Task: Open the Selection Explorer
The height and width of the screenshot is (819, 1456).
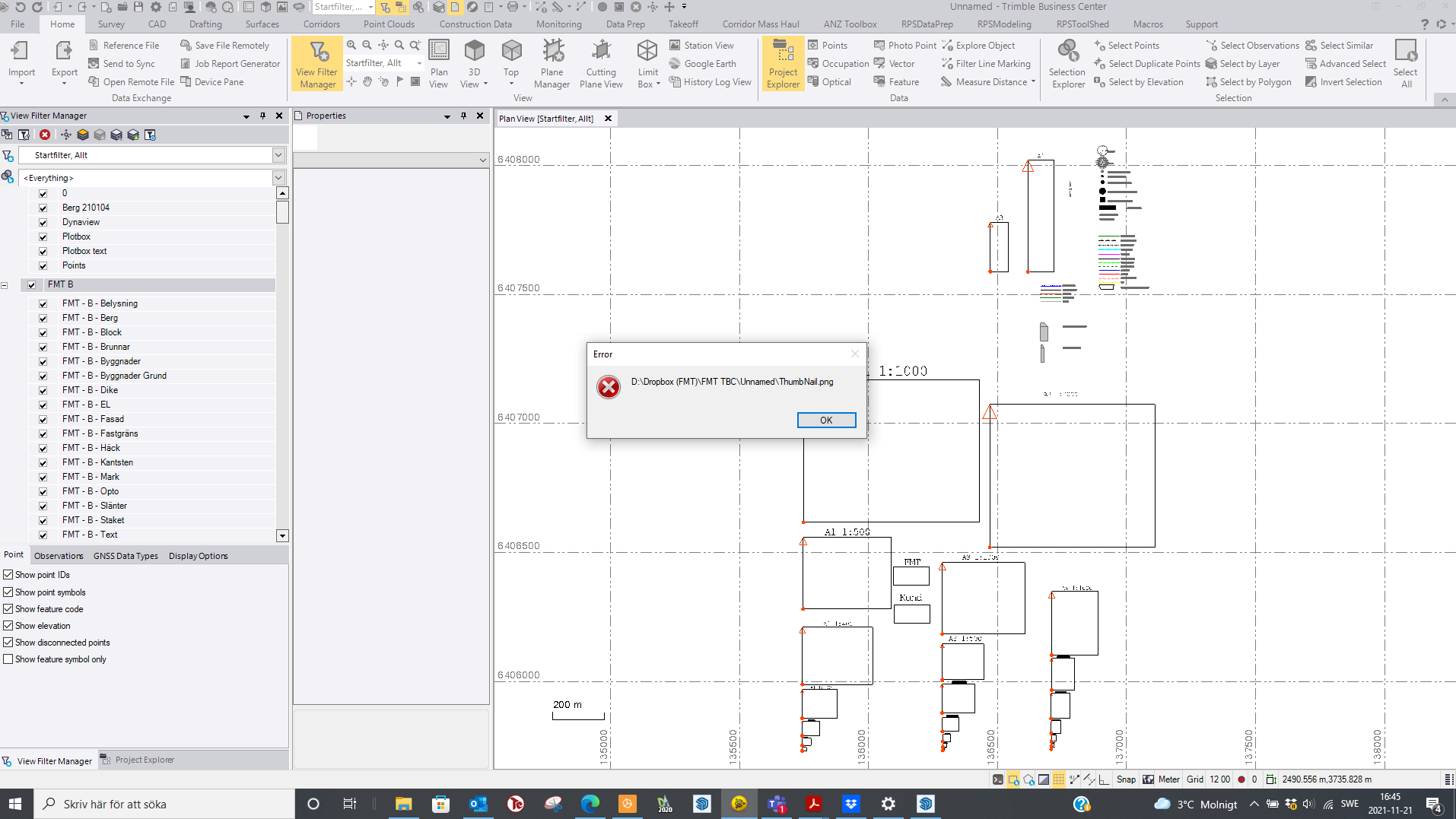Action: (1067, 63)
